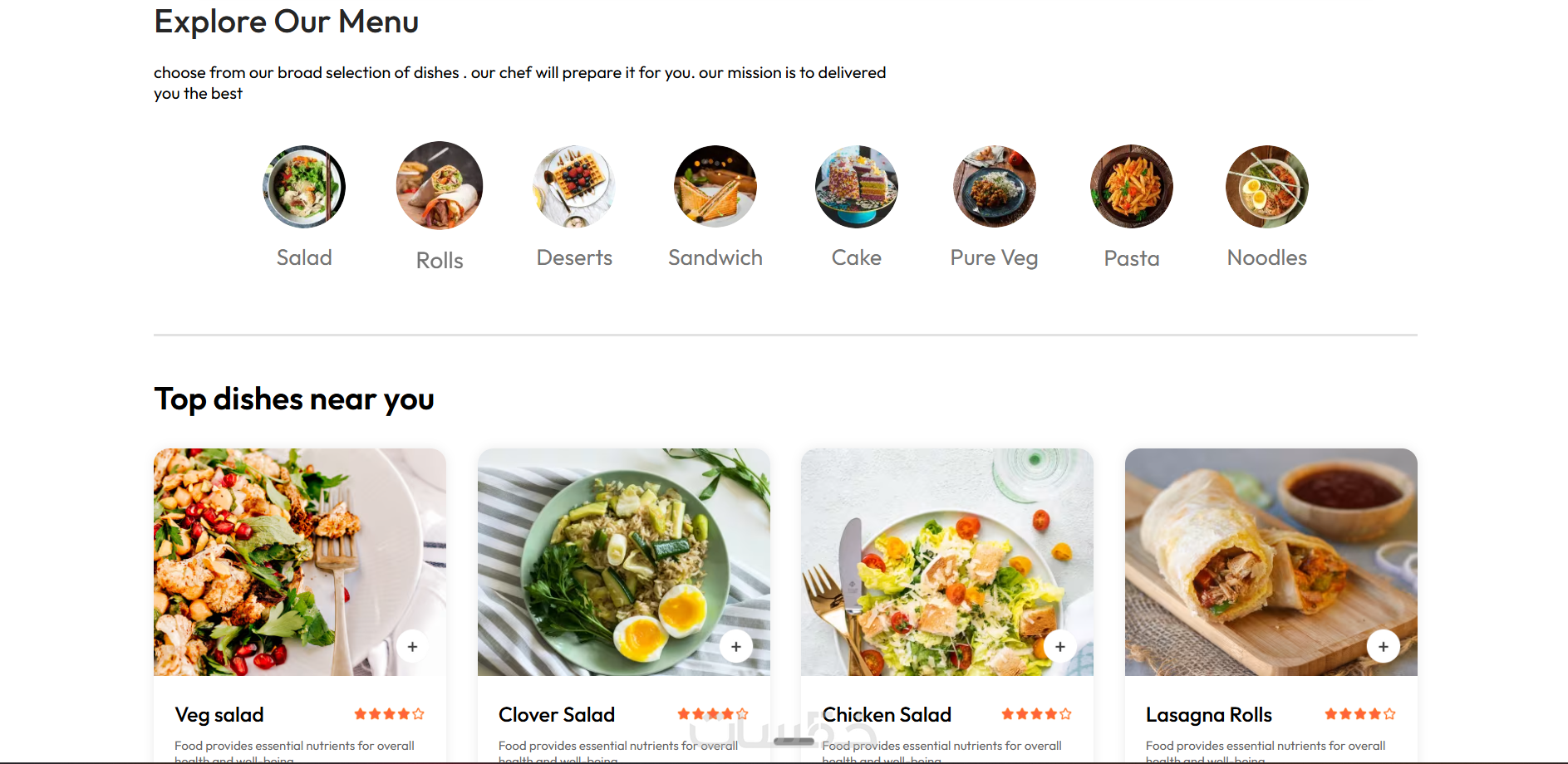
Task: Click the Chicken Salad dish title
Action: (887, 715)
